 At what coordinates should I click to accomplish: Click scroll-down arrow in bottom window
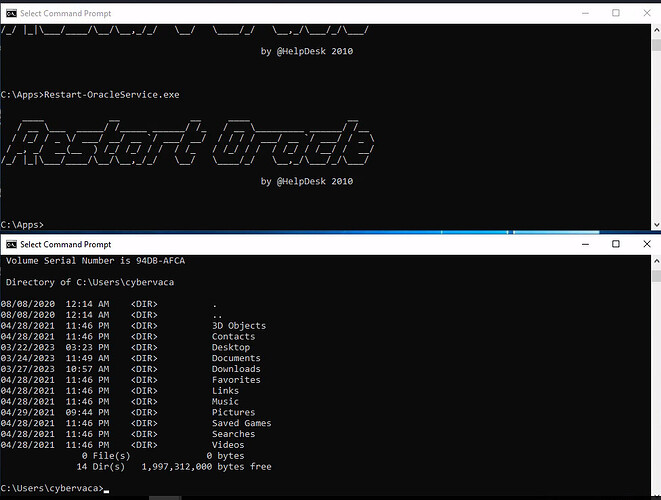[x=654, y=492]
